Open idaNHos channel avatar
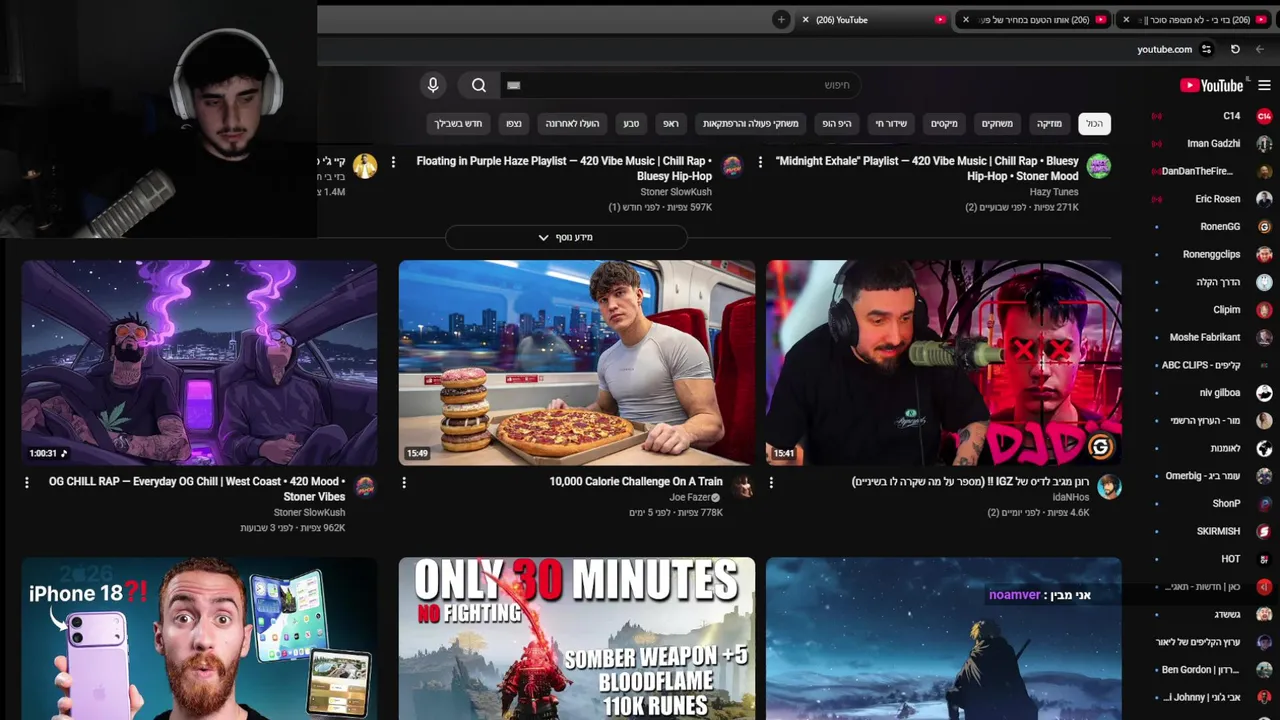Viewport: 1280px width, 720px height. coord(1109,487)
